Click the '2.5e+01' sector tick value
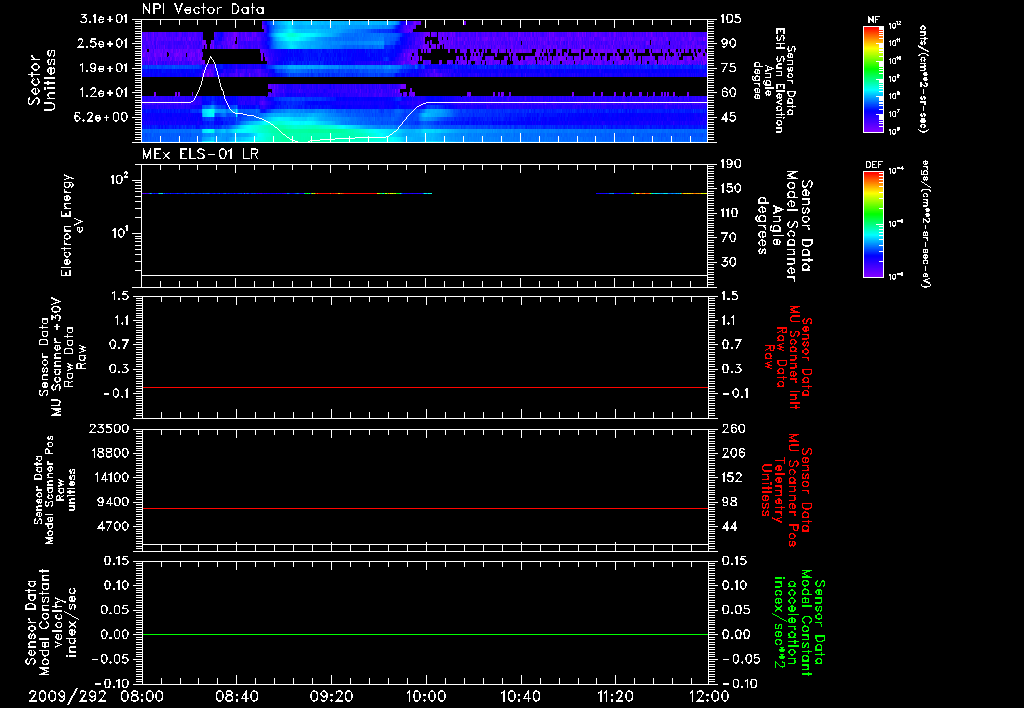This screenshot has width=1024, height=708. (104, 43)
